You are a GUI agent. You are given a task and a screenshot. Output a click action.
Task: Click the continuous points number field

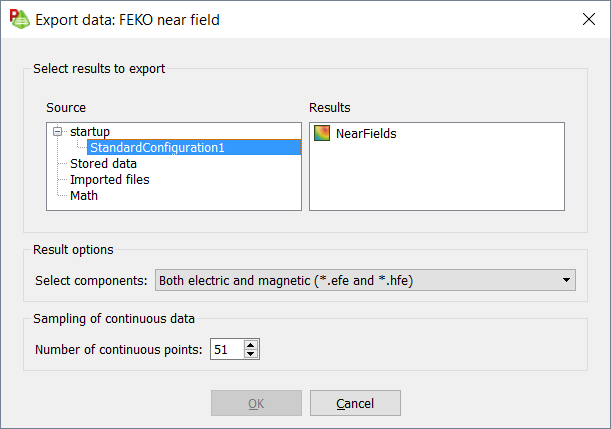tap(225, 350)
